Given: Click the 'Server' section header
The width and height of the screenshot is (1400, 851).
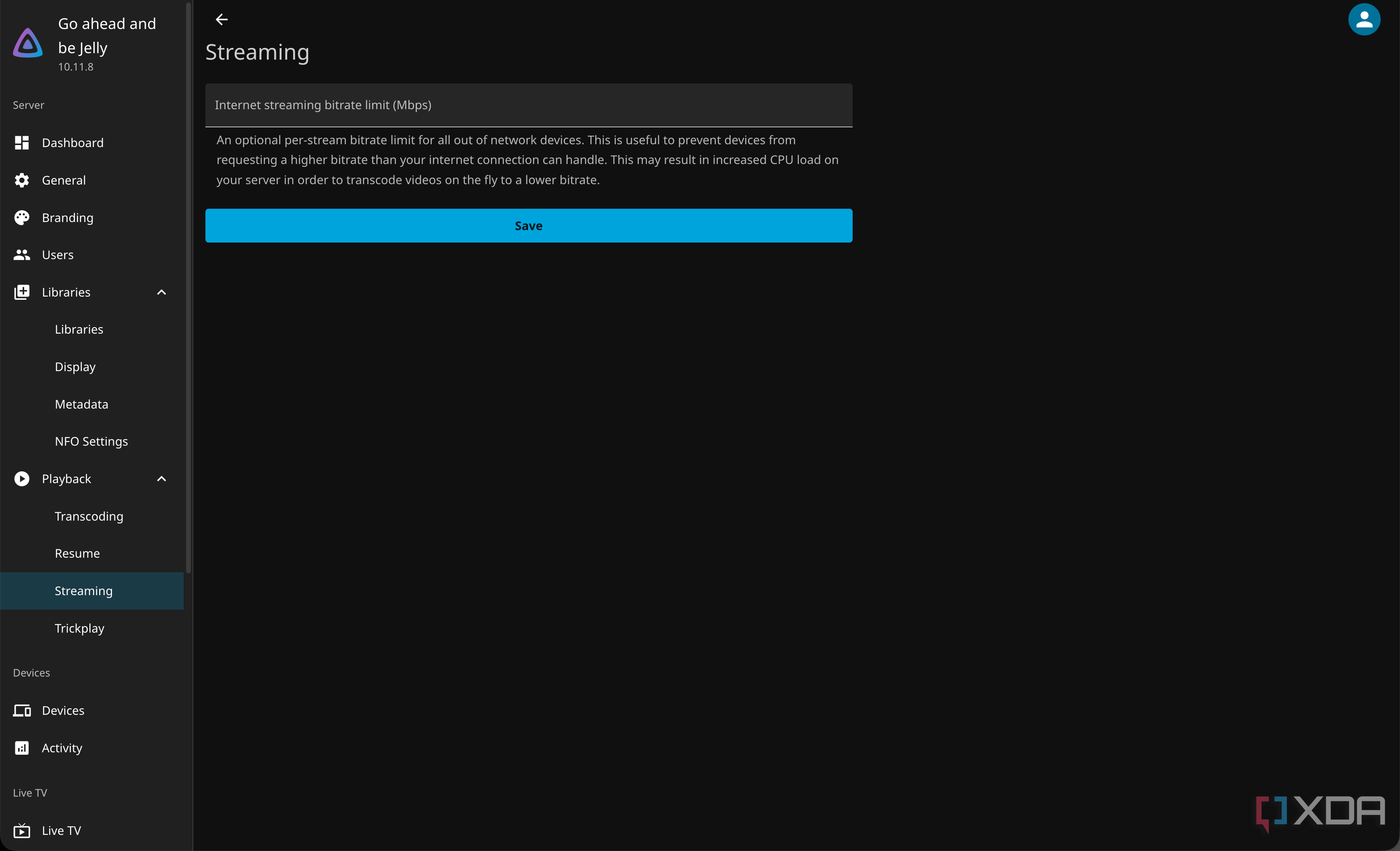Looking at the screenshot, I should [x=29, y=105].
